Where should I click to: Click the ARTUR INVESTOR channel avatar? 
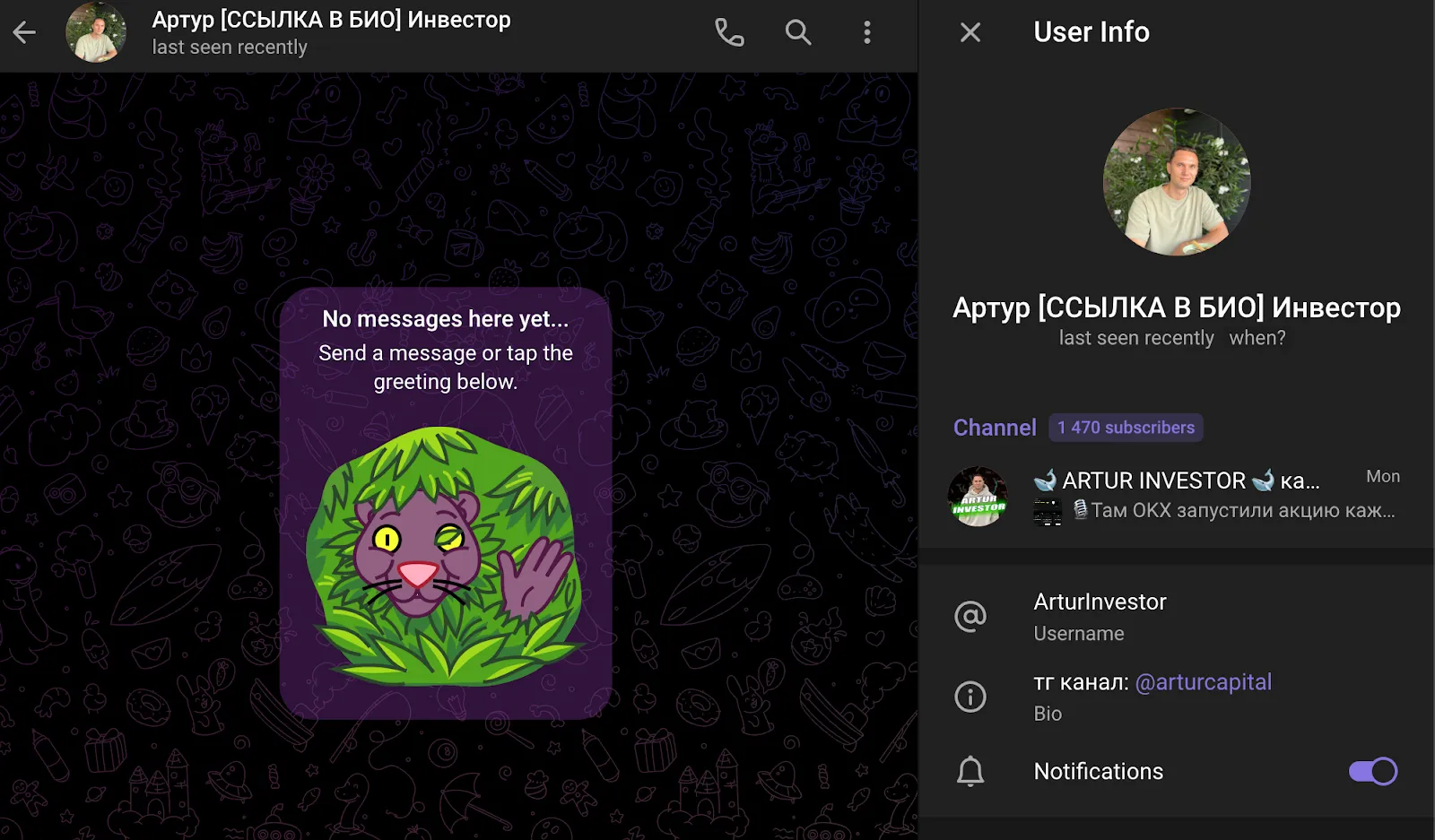pos(978,496)
